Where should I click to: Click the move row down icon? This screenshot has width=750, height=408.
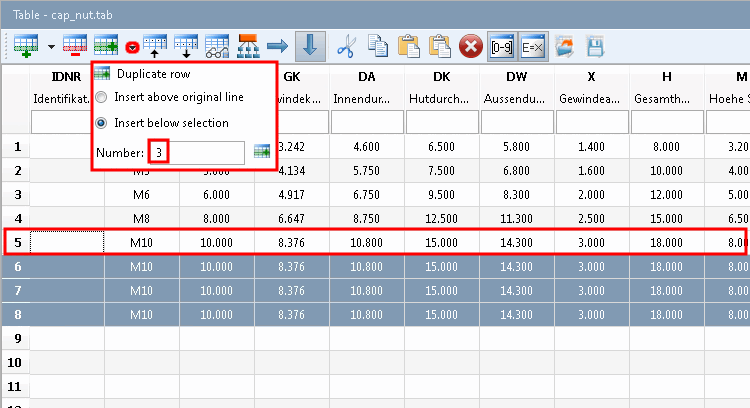(186, 47)
